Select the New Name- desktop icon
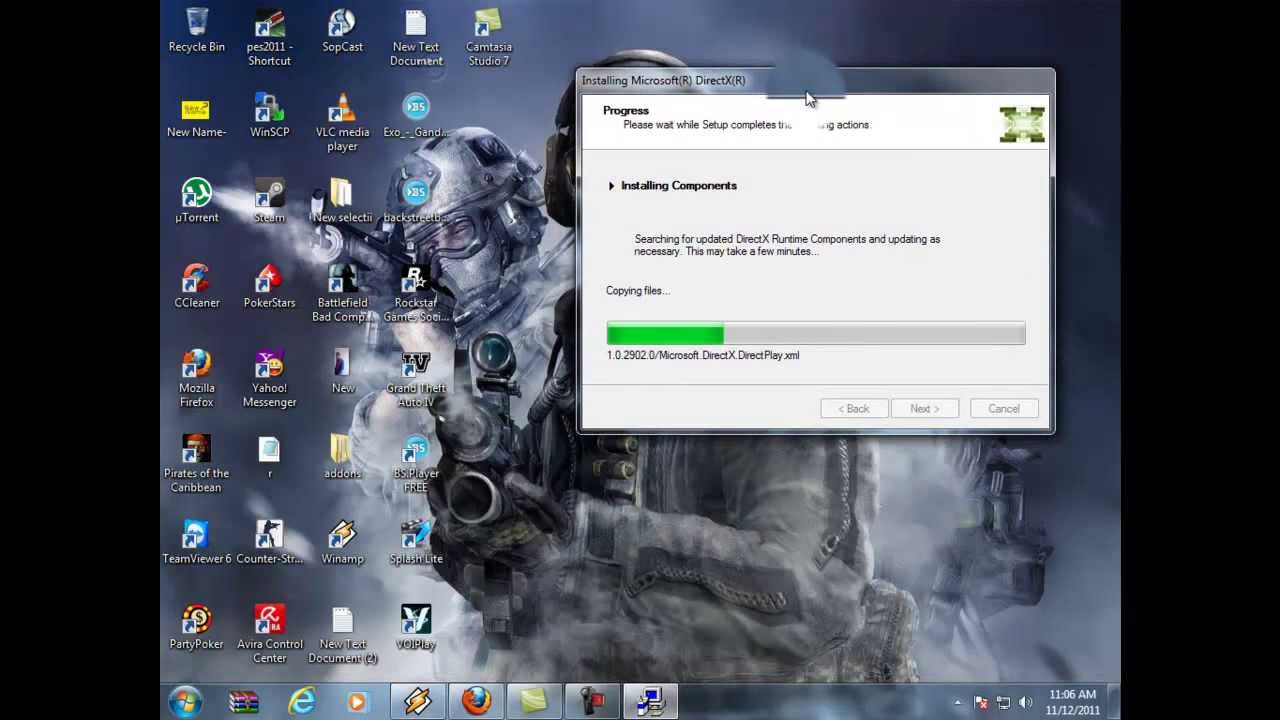 click(x=196, y=117)
